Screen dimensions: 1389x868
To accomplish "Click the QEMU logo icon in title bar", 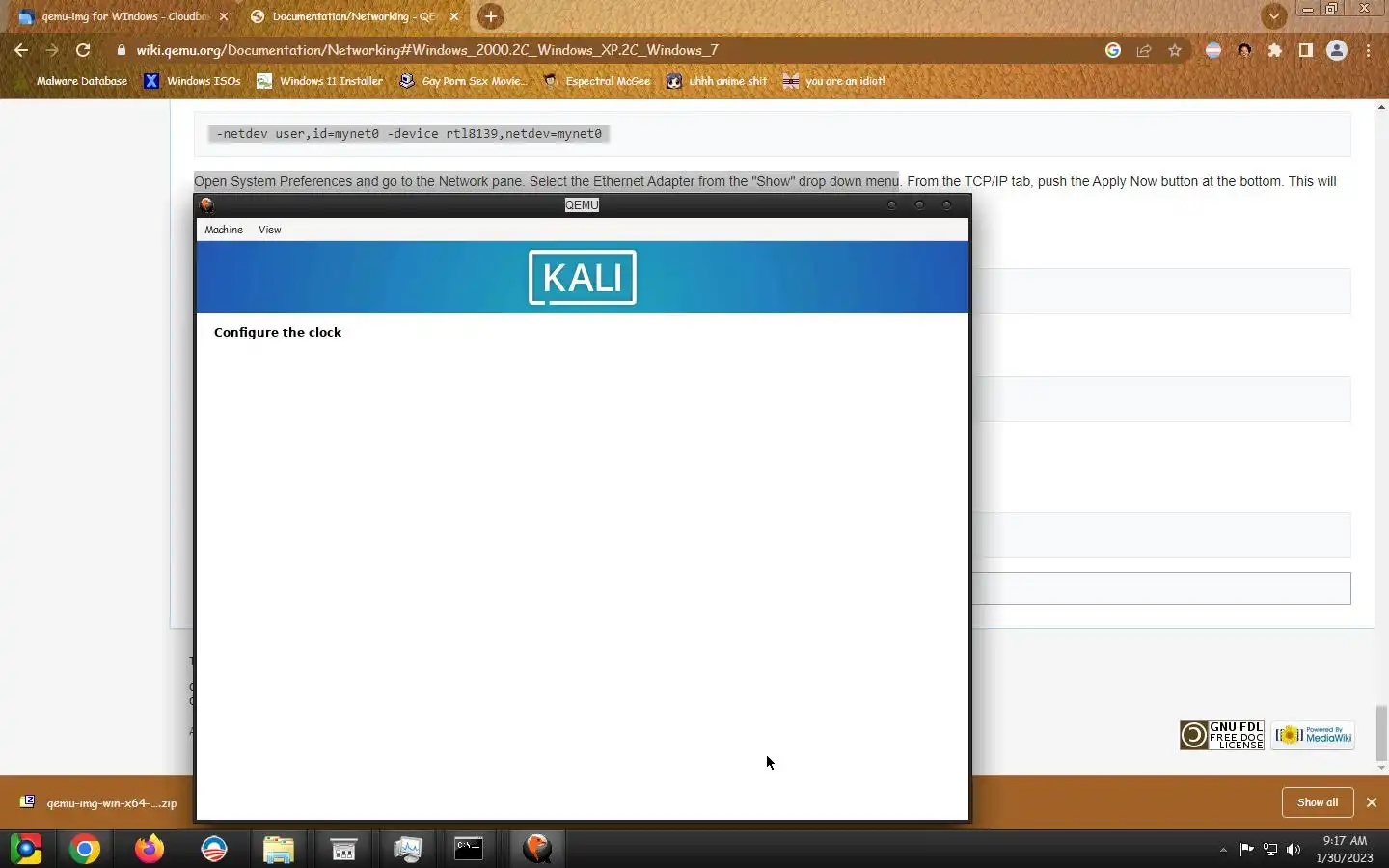I will (x=206, y=204).
